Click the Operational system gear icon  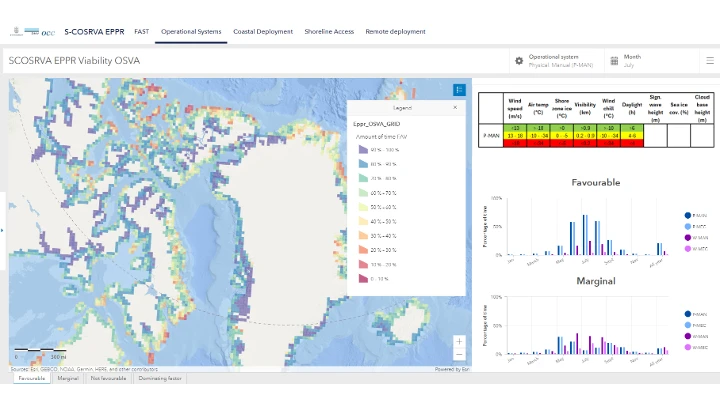(519, 61)
